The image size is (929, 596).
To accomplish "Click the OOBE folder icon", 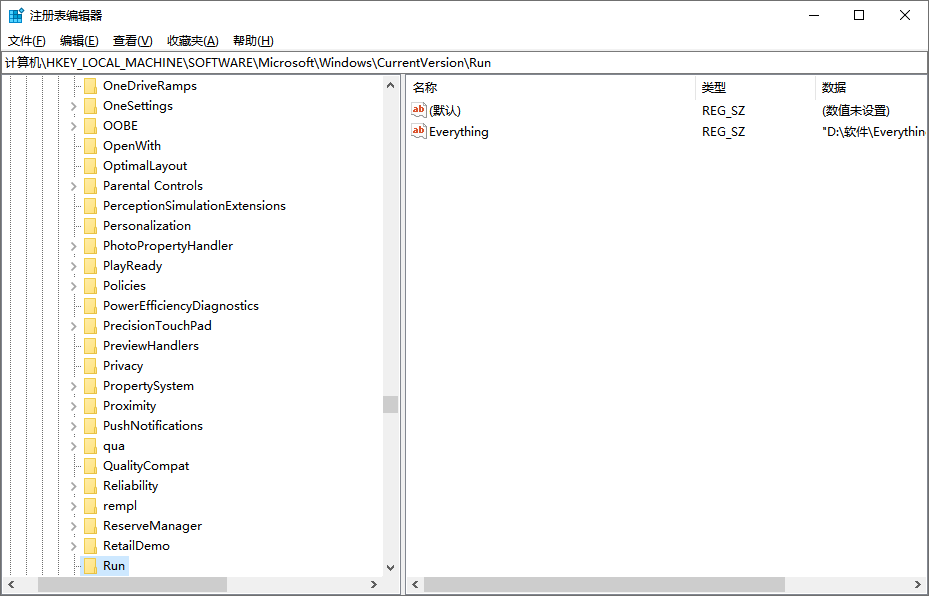I will pyautogui.click(x=90, y=126).
